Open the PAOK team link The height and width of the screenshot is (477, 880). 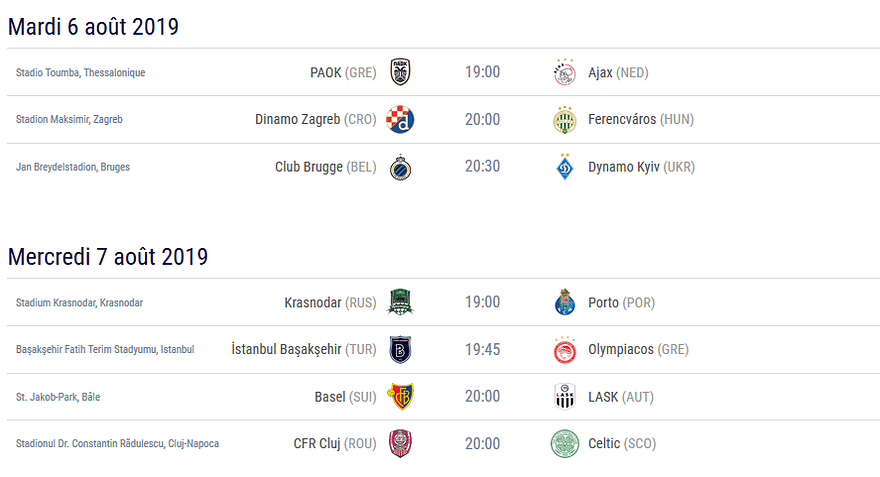[326, 72]
